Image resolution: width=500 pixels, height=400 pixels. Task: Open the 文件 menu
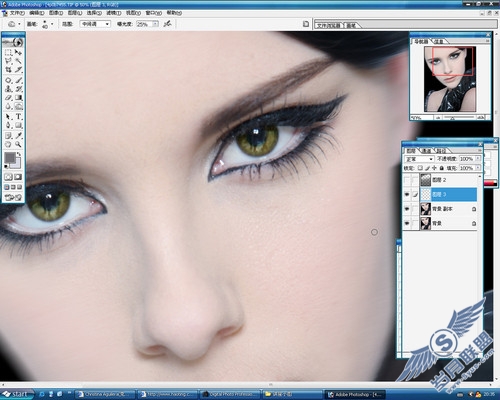(x=17, y=13)
